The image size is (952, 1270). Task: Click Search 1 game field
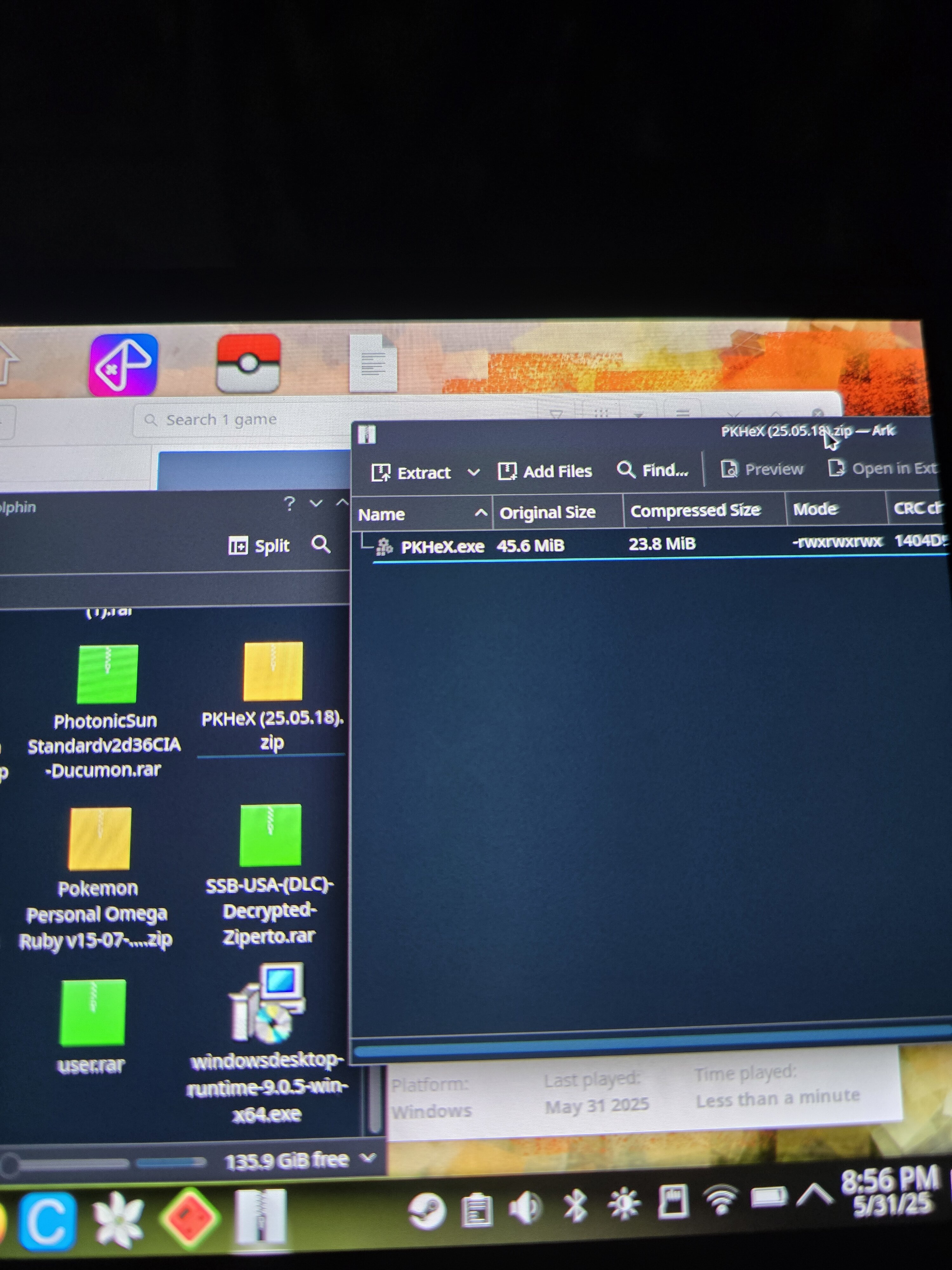pyautogui.click(x=221, y=420)
